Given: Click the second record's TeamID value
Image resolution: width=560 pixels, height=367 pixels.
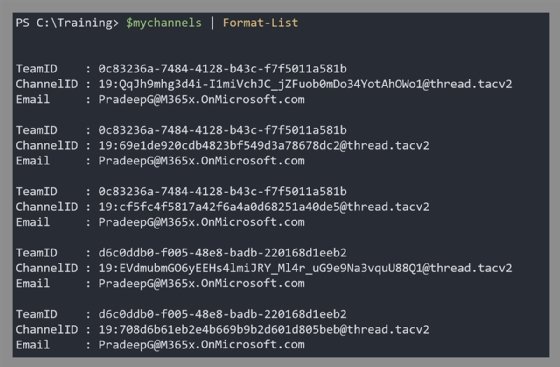Looking at the screenshot, I should (222, 130).
